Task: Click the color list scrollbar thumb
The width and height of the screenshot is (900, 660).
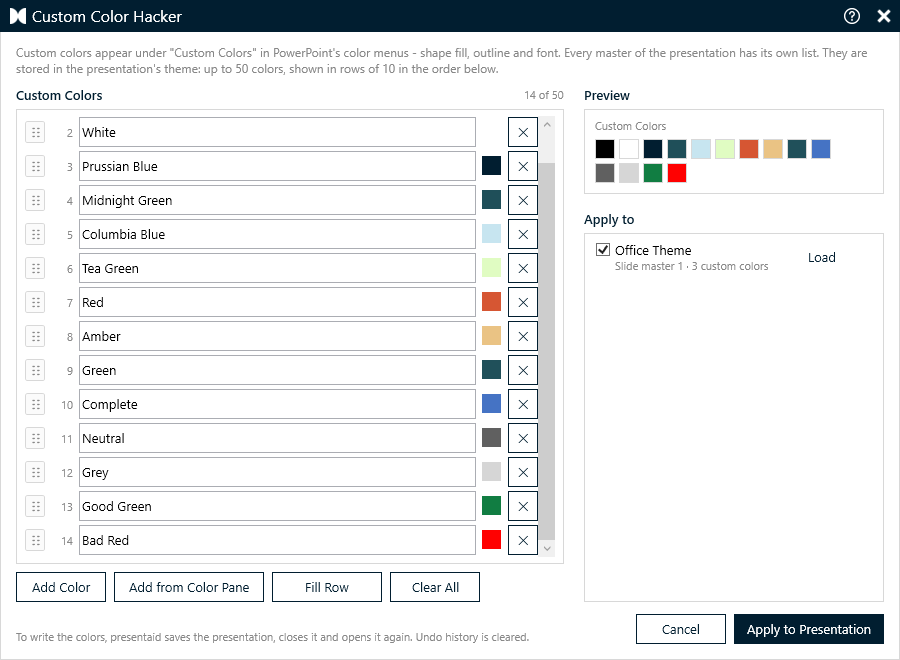Action: tap(547, 351)
